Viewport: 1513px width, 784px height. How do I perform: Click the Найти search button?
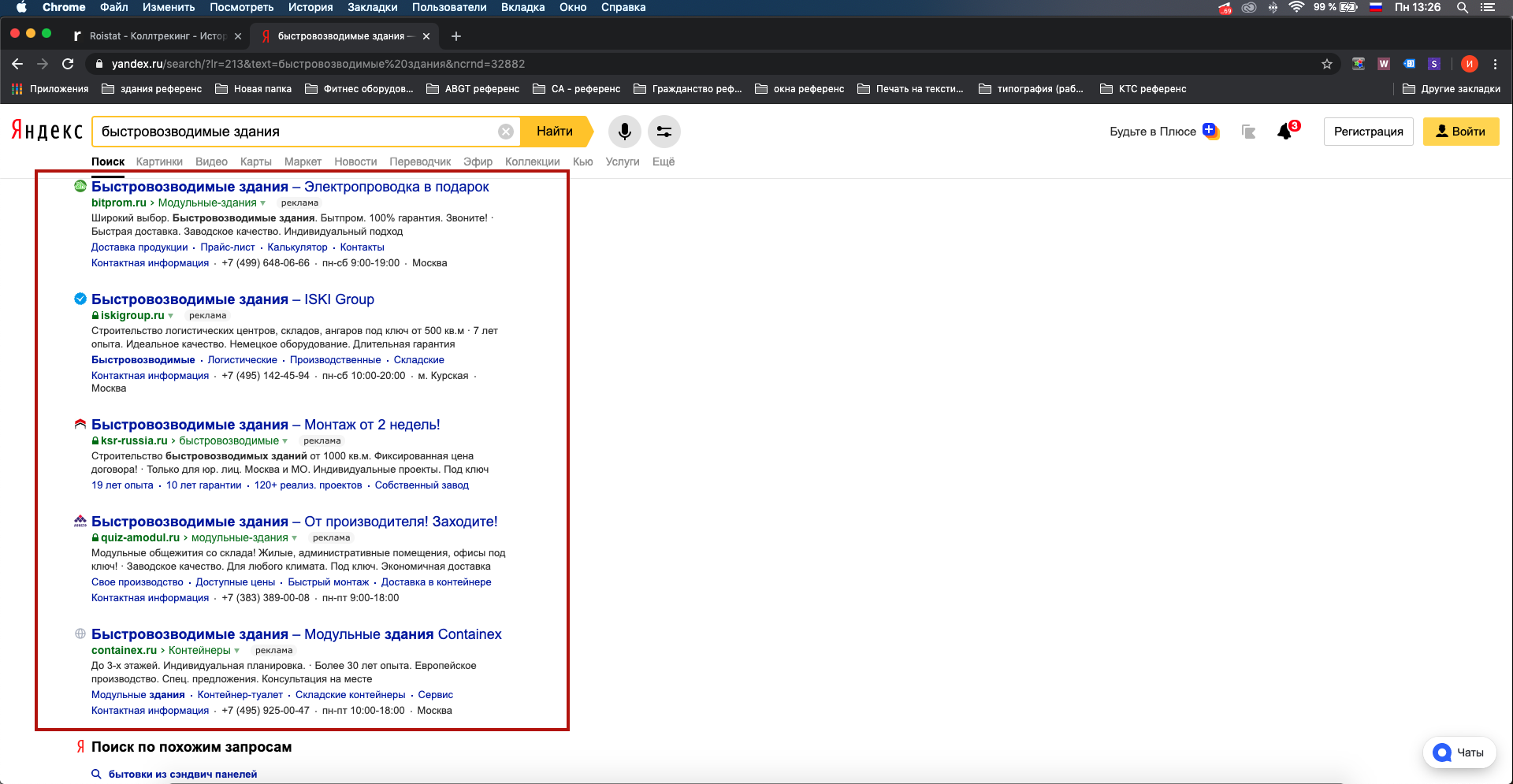556,132
